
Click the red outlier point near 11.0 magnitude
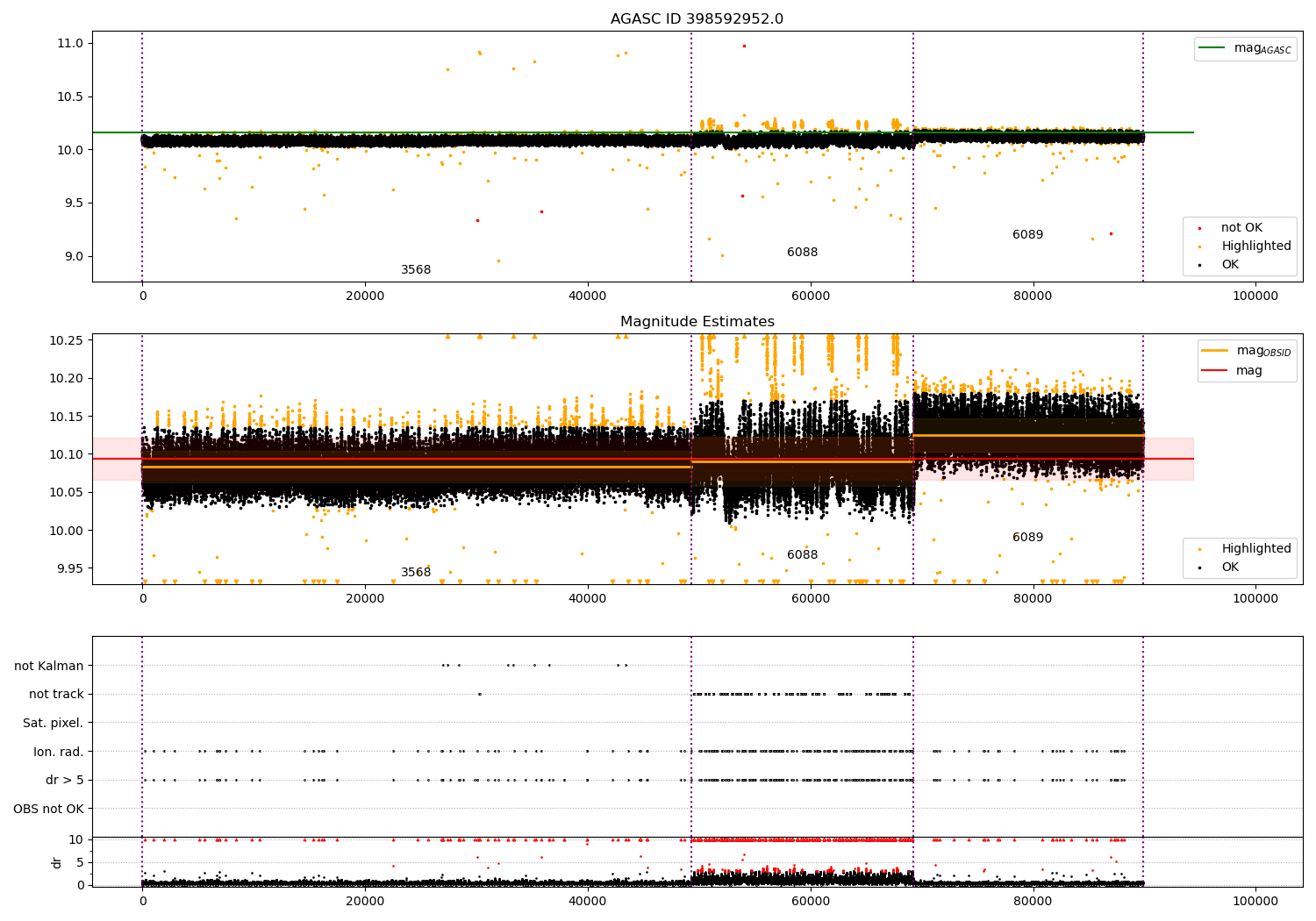[744, 46]
